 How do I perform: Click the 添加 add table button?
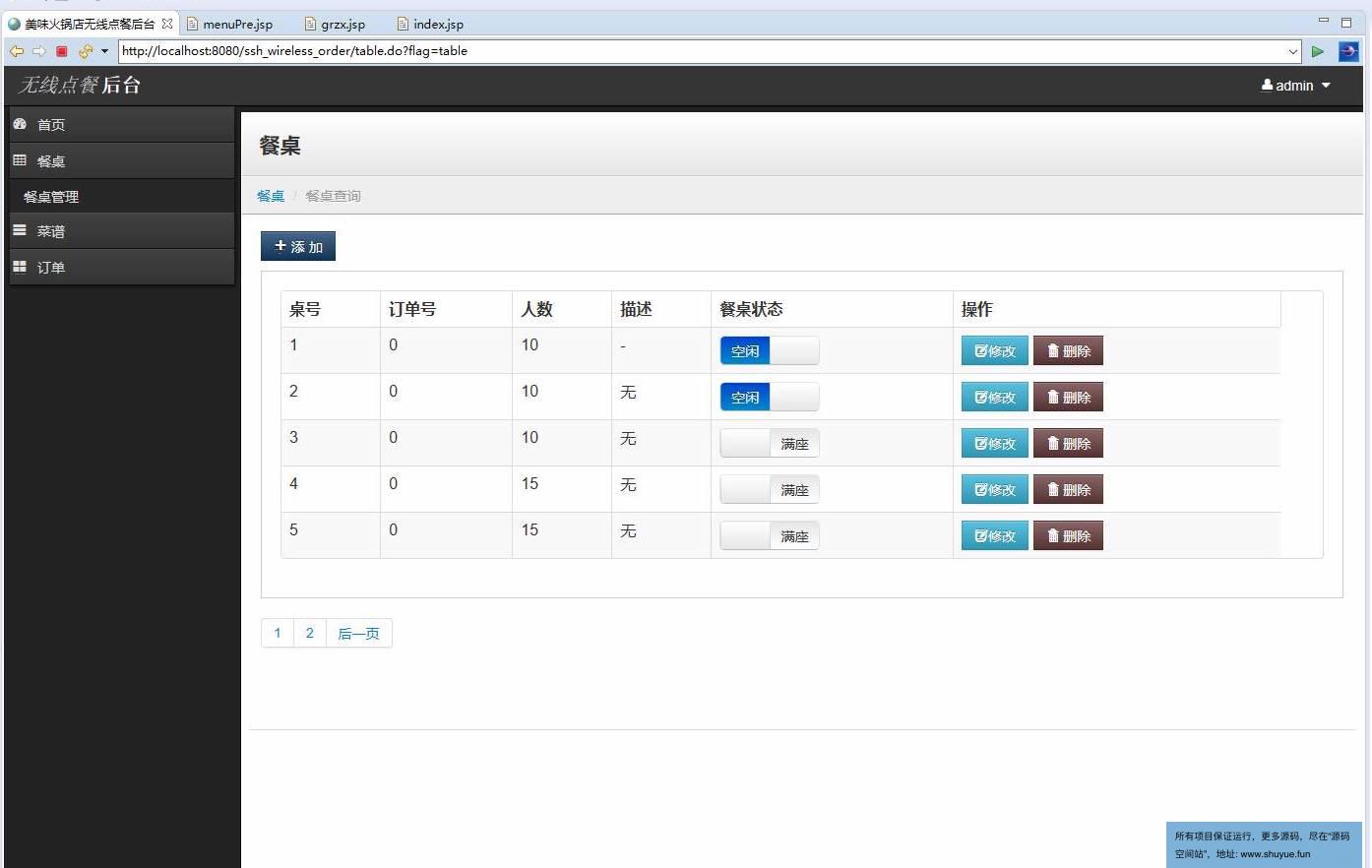298,246
